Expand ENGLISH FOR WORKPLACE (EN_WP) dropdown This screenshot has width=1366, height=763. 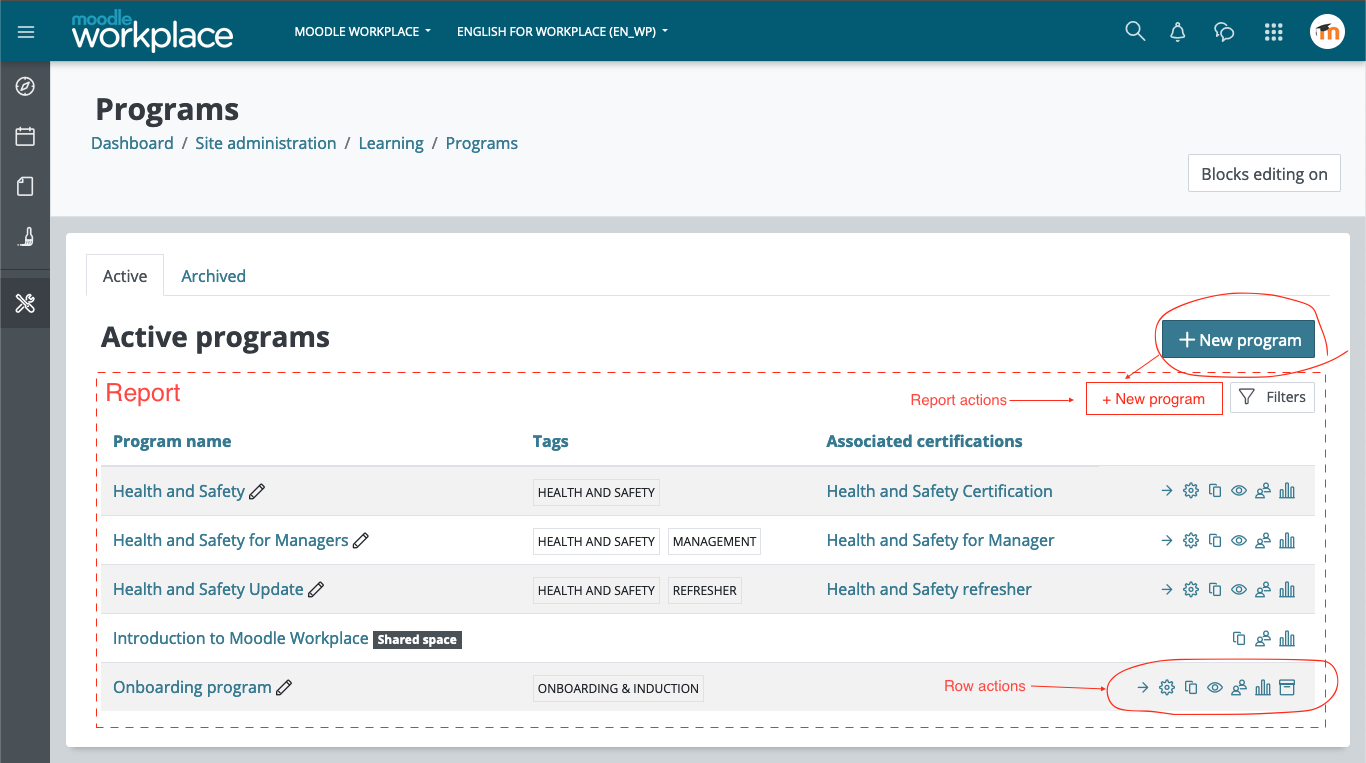click(562, 32)
